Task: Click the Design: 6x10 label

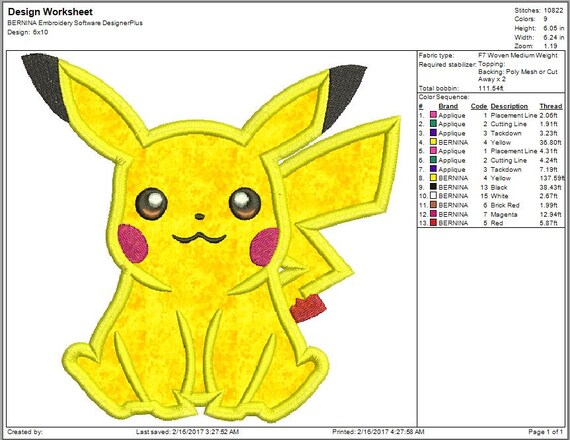Action: point(28,32)
